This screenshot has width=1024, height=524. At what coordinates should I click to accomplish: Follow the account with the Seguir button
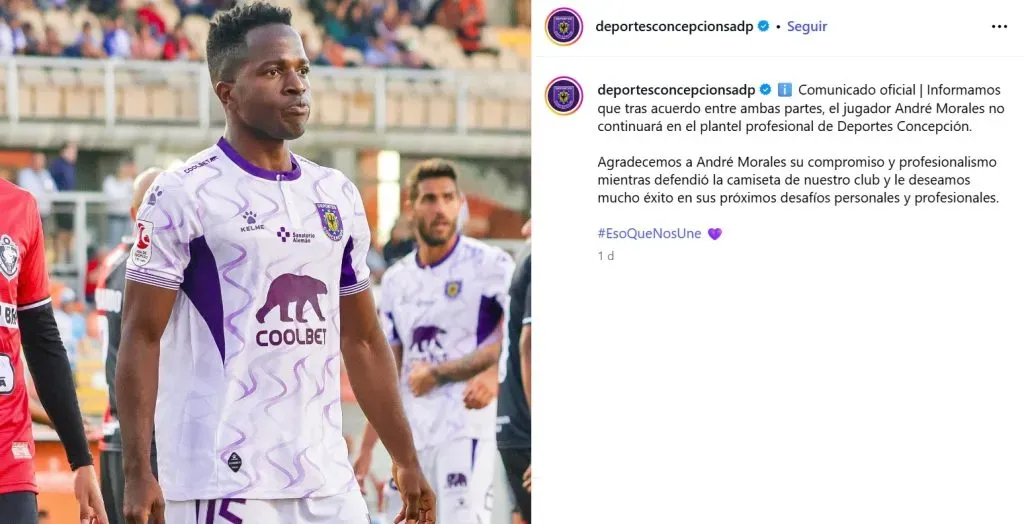tap(807, 27)
